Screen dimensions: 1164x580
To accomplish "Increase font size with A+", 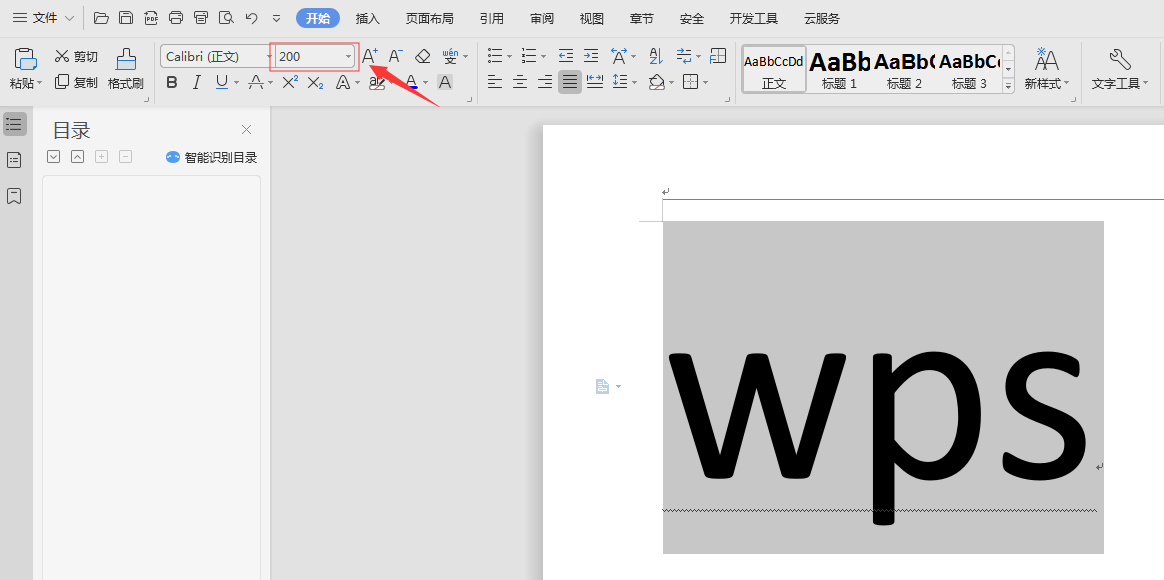I will [370, 56].
